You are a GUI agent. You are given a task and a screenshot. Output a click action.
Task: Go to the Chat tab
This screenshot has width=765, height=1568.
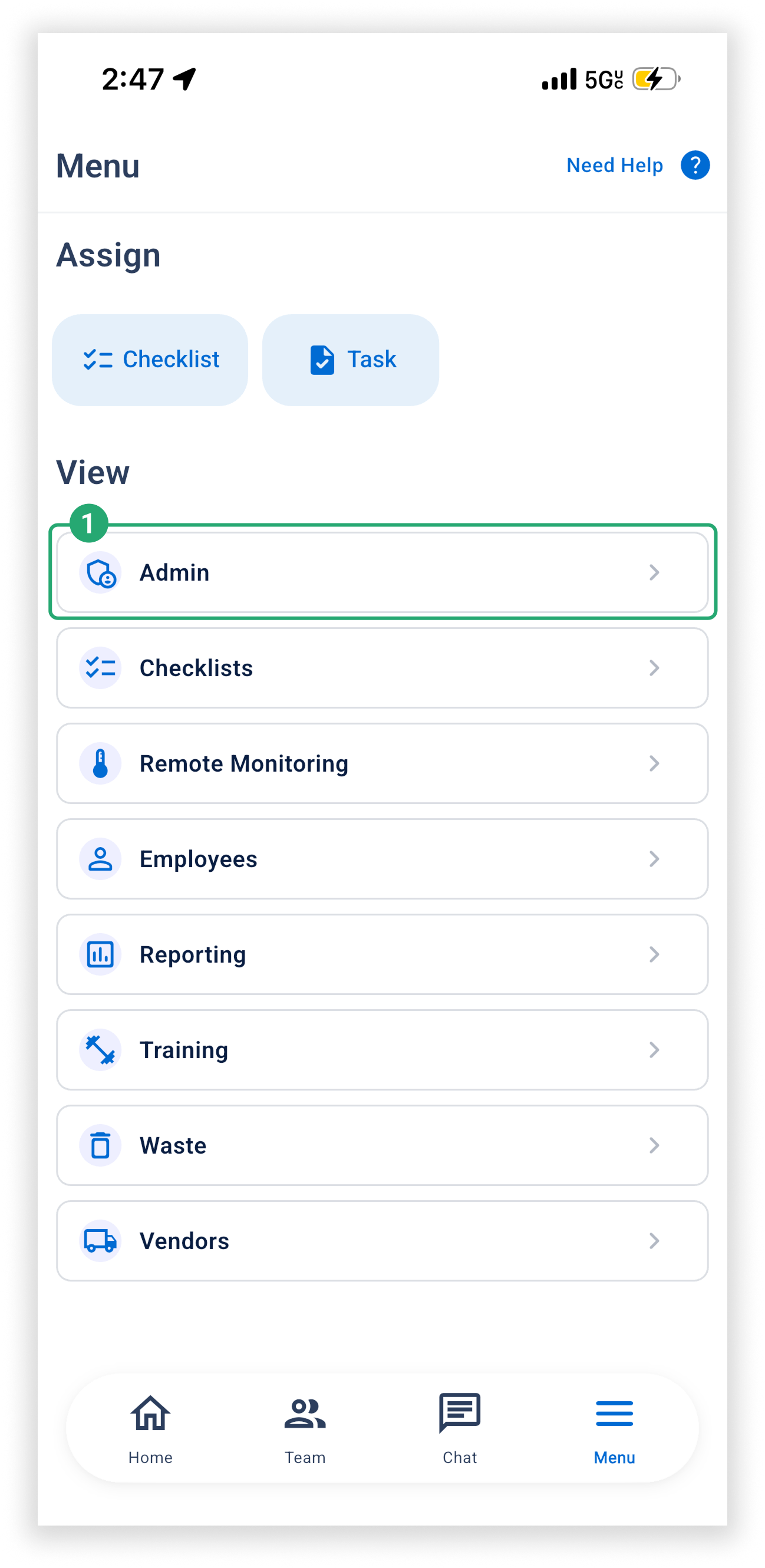[x=460, y=1428]
